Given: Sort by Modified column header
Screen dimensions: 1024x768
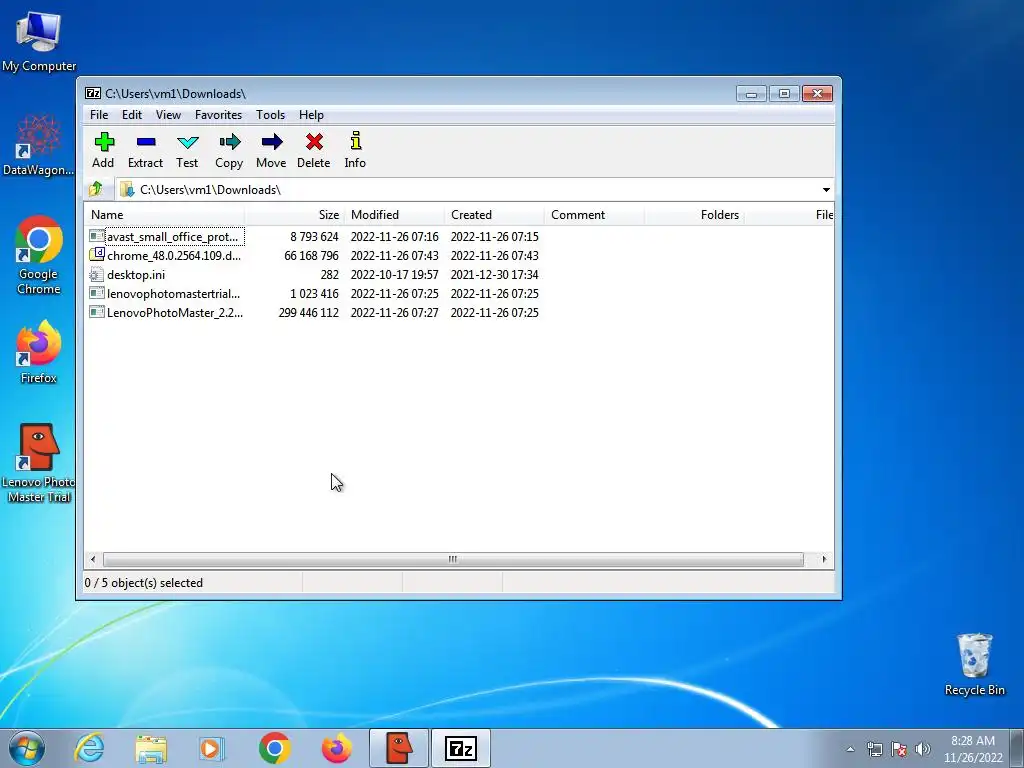Looking at the screenshot, I should (394, 215).
